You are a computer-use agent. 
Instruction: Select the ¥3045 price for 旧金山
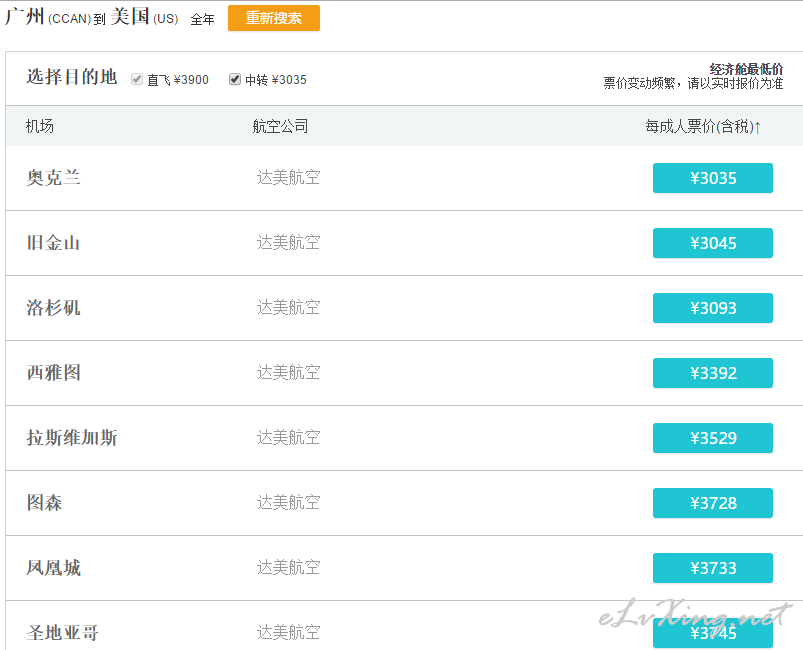tap(712, 243)
